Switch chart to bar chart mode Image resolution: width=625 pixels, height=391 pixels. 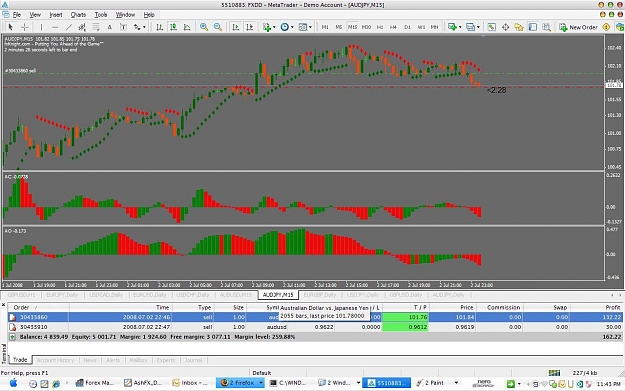(159, 27)
